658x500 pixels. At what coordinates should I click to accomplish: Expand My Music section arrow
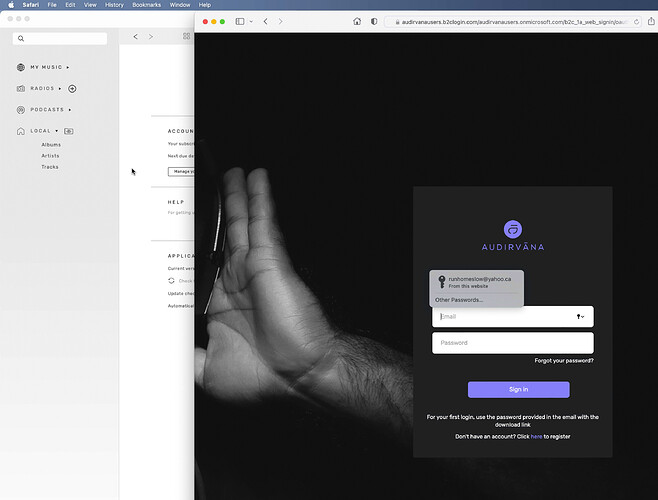click(x=68, y=67)
